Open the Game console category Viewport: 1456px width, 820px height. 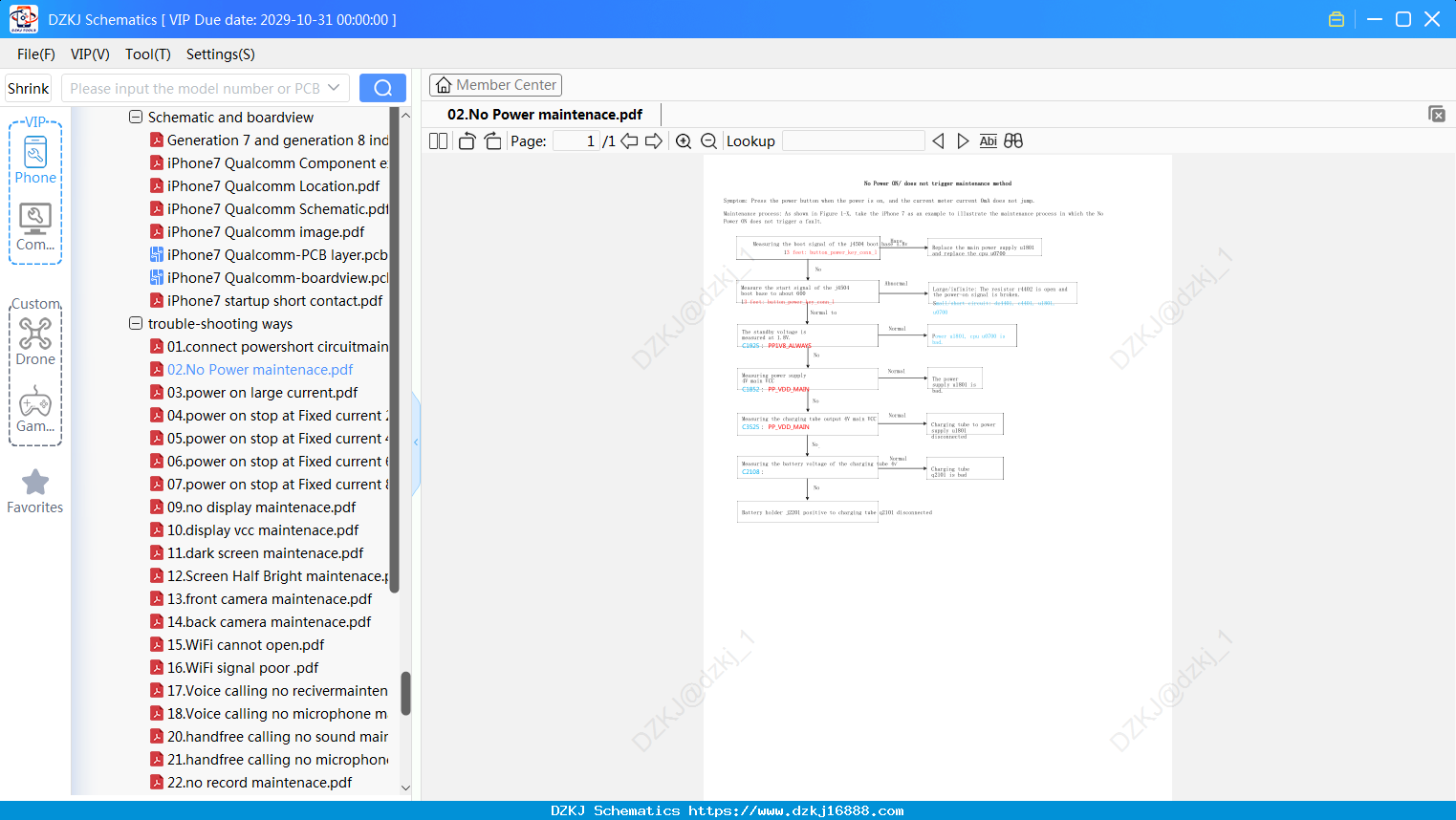[35, 409]
